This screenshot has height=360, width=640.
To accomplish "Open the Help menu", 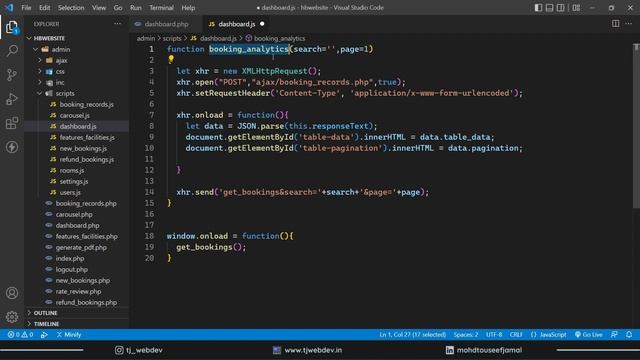I will click(188, 8).
